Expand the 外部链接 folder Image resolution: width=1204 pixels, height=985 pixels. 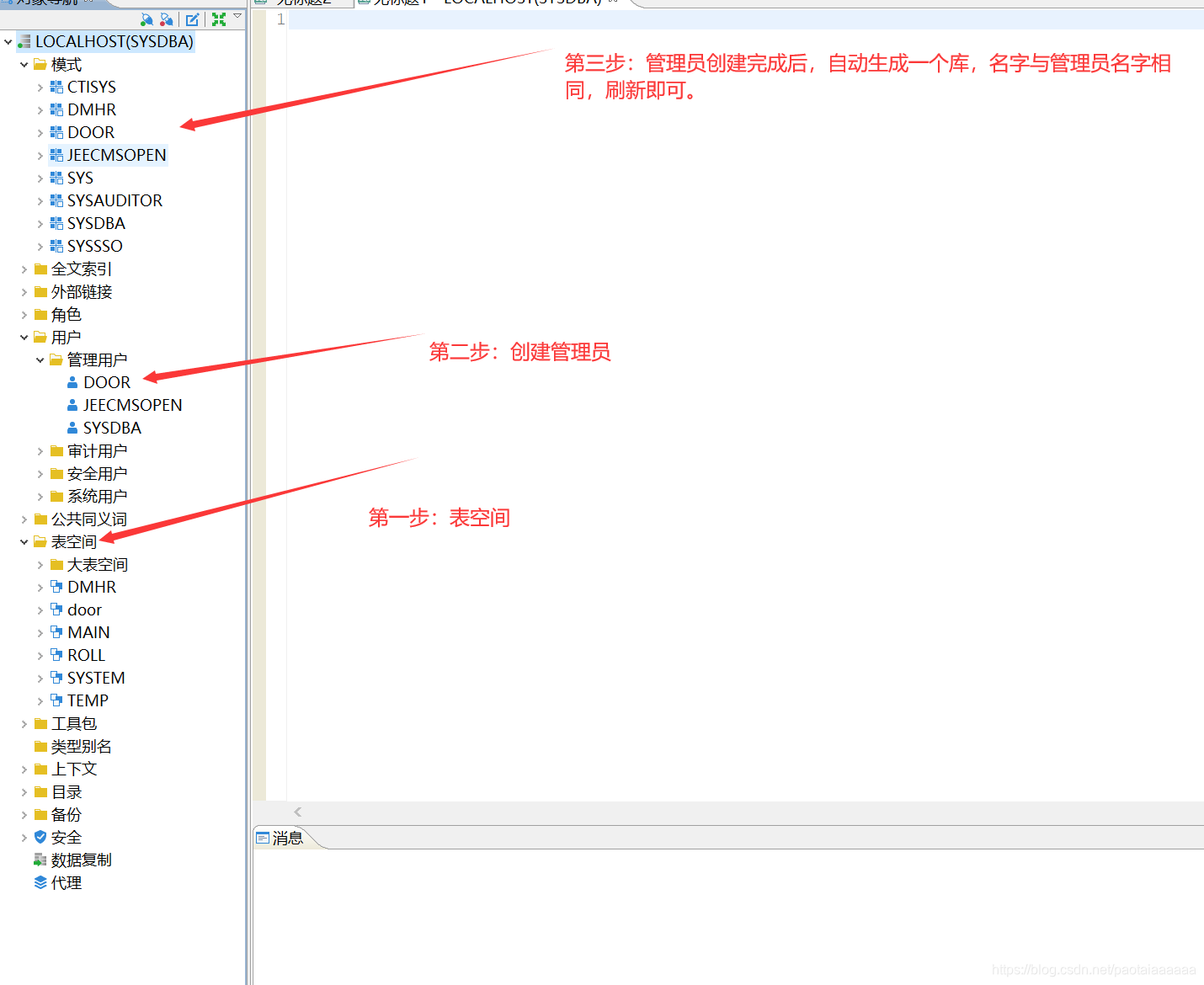point(24,291)
